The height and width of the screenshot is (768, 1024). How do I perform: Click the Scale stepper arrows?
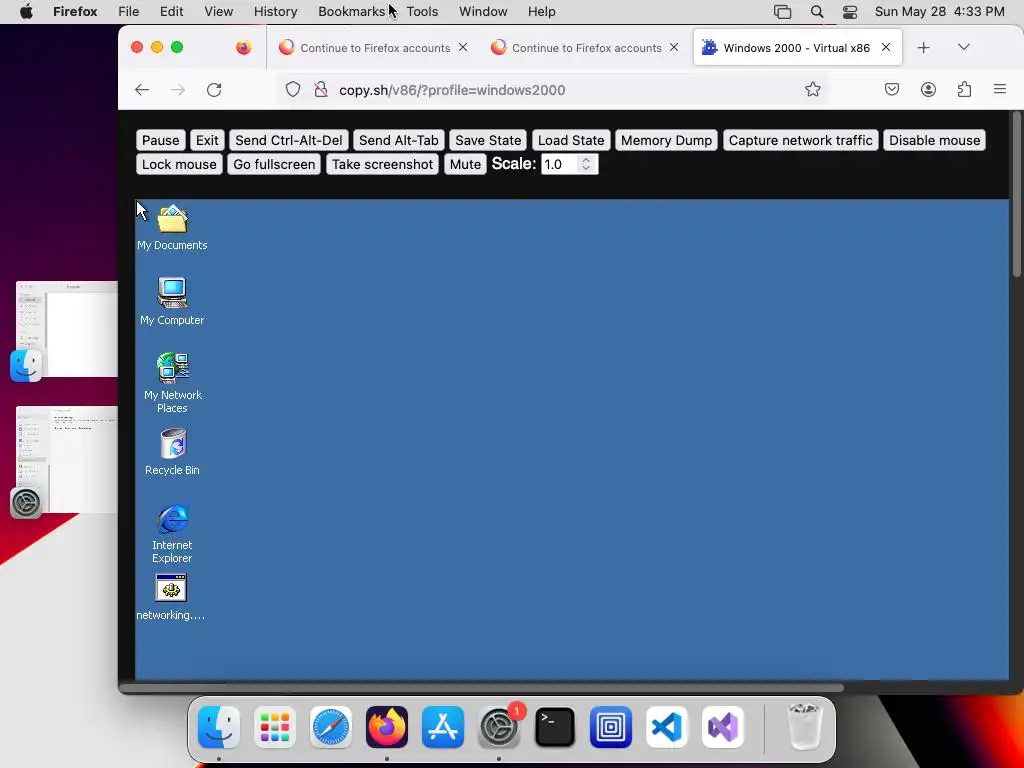586,164
